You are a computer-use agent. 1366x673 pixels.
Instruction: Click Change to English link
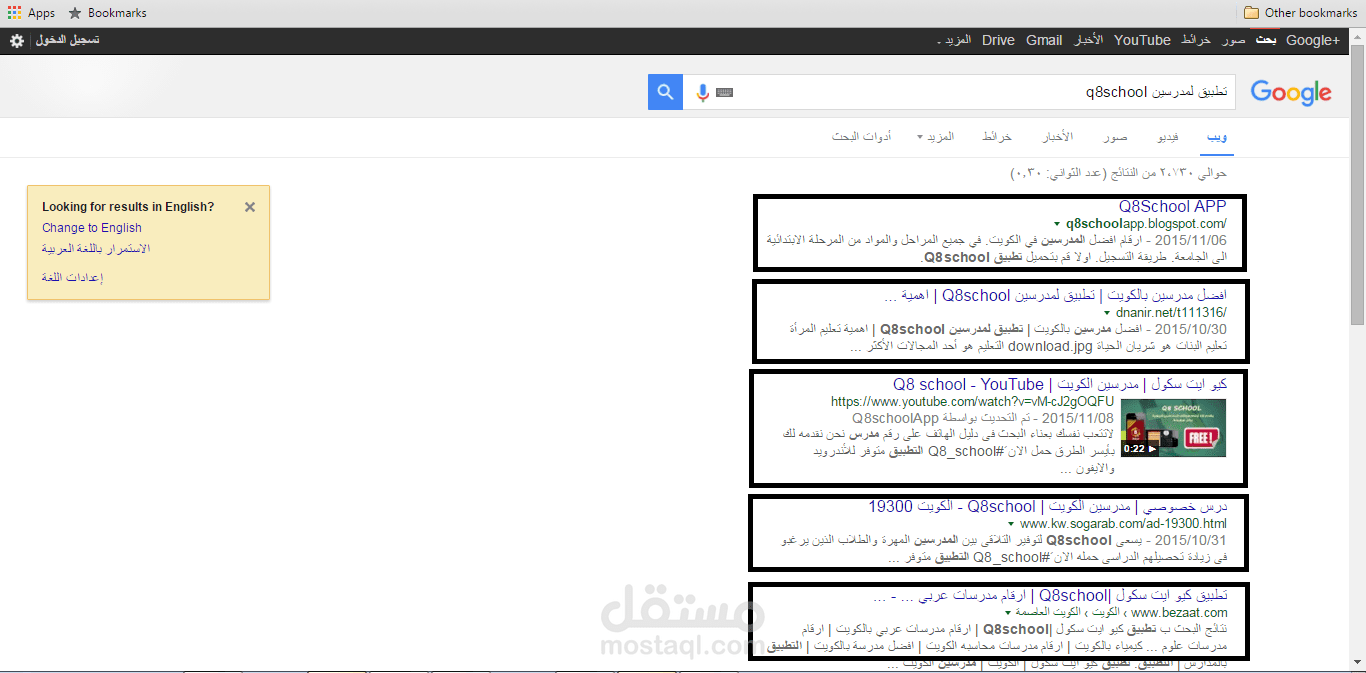click(x=92, y=228)
